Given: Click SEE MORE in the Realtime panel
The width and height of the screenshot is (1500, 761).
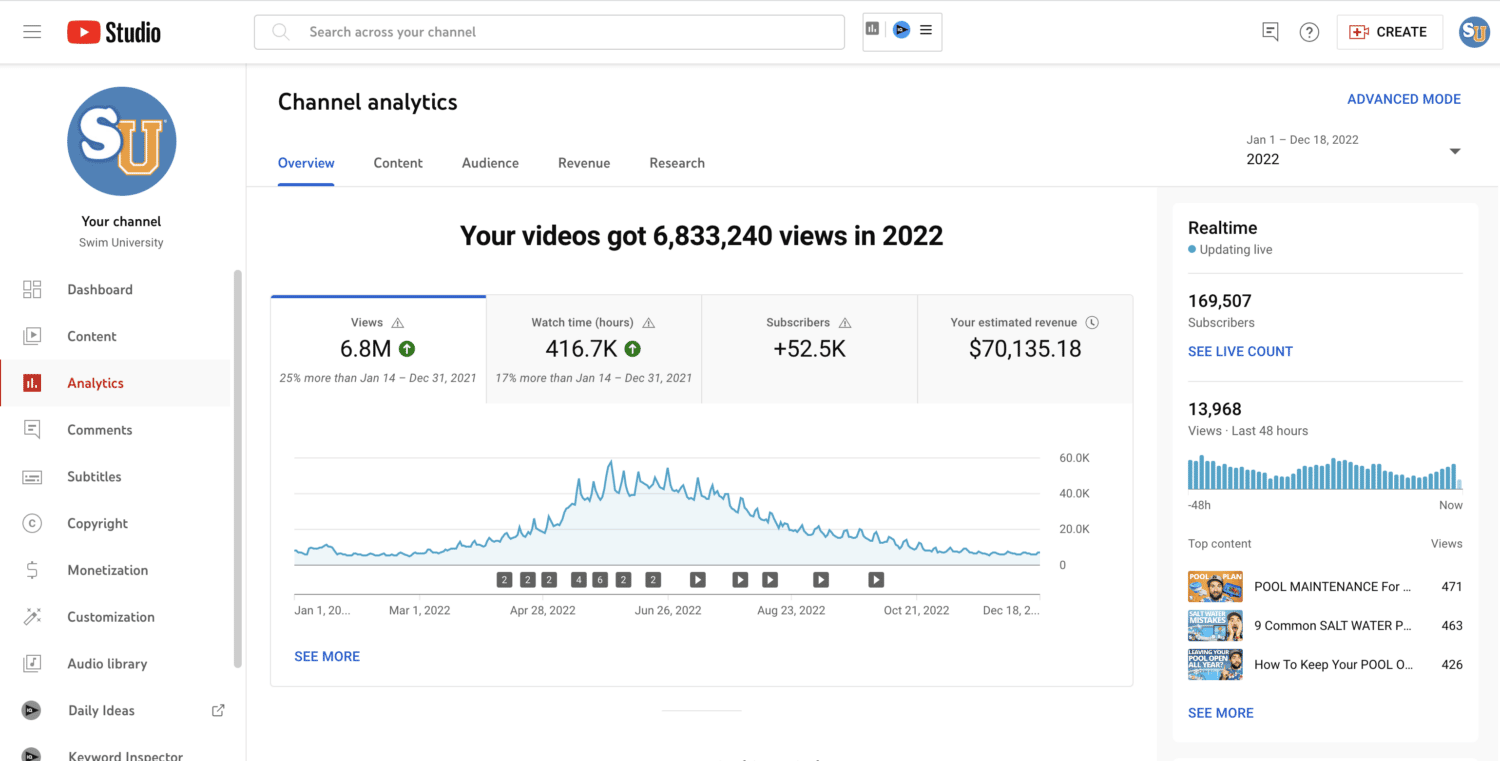Looking at the screenshot, I should 1220,713.
